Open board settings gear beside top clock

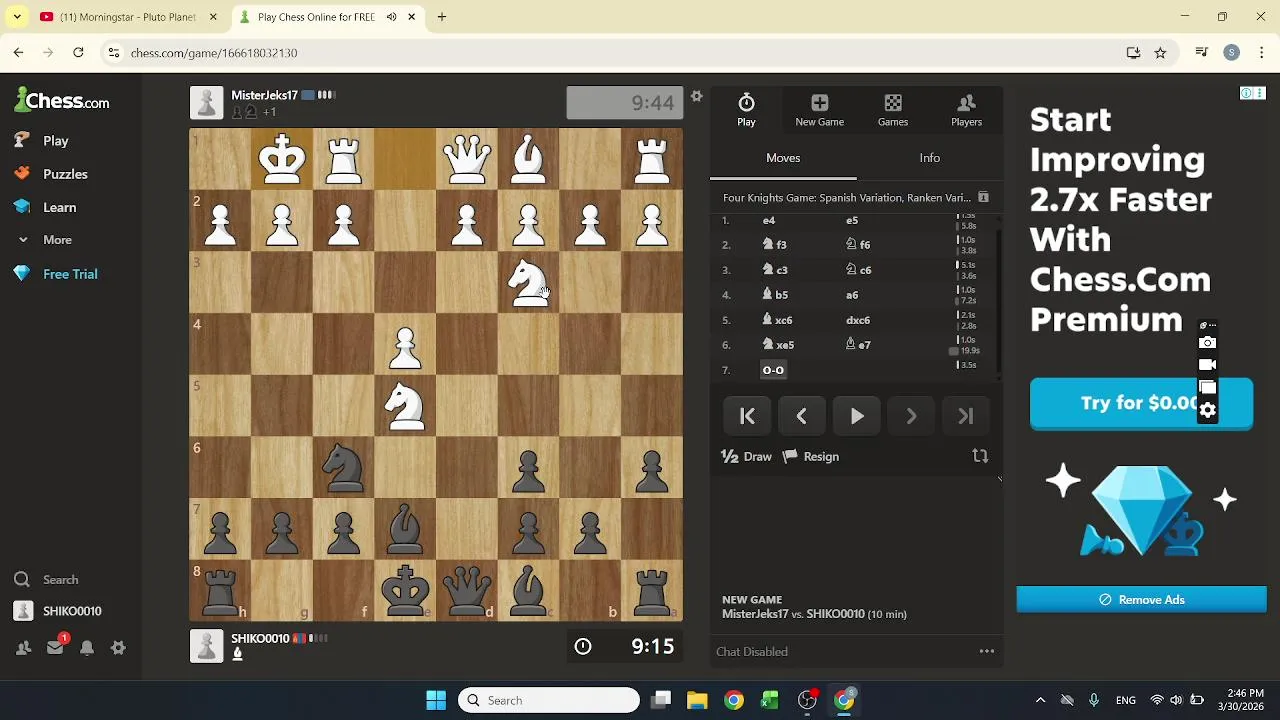click(697, 96)
